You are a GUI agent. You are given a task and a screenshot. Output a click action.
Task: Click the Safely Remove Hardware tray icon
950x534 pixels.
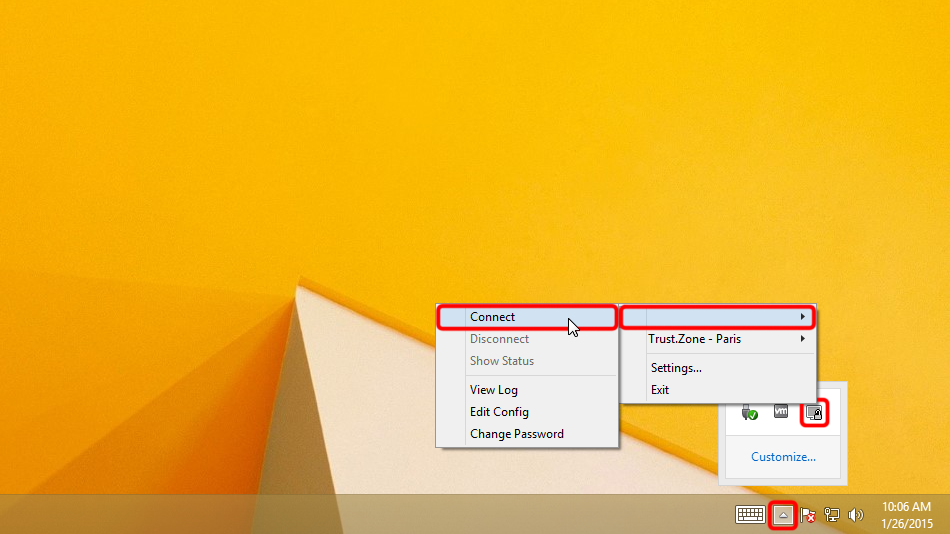coord(749,412)
